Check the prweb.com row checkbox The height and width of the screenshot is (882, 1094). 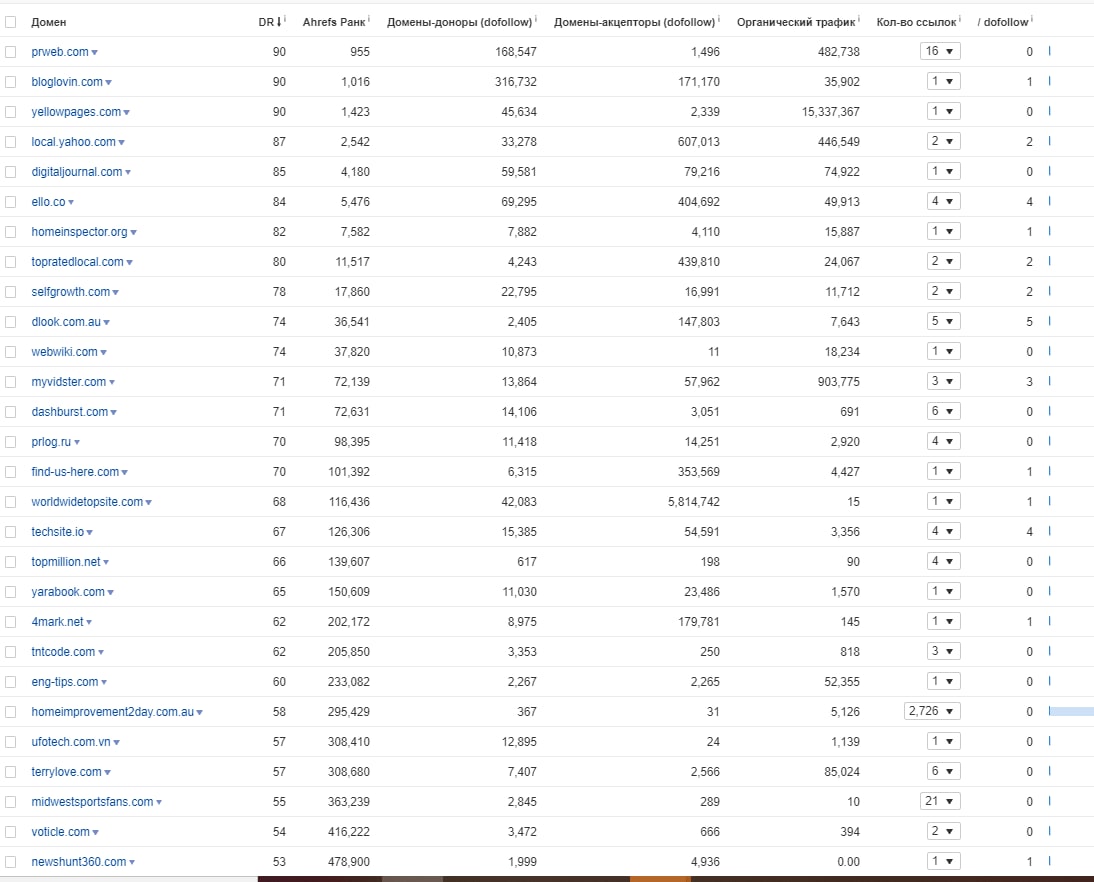pyautogui.click(x=10, y=52)
